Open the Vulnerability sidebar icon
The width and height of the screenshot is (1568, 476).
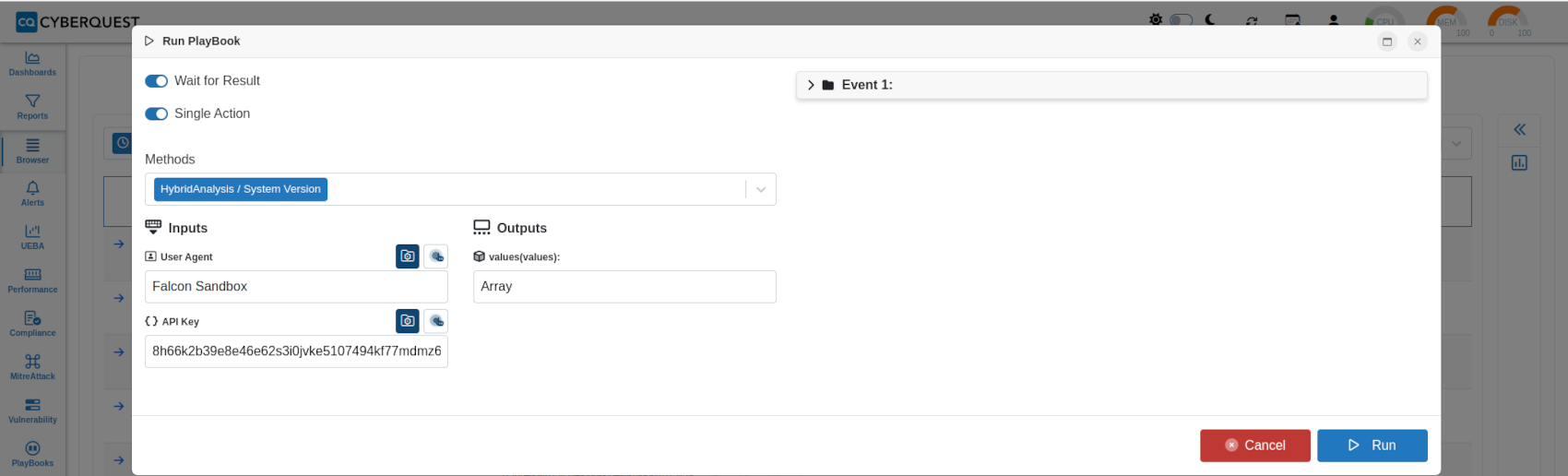click(x=32, y=411)
